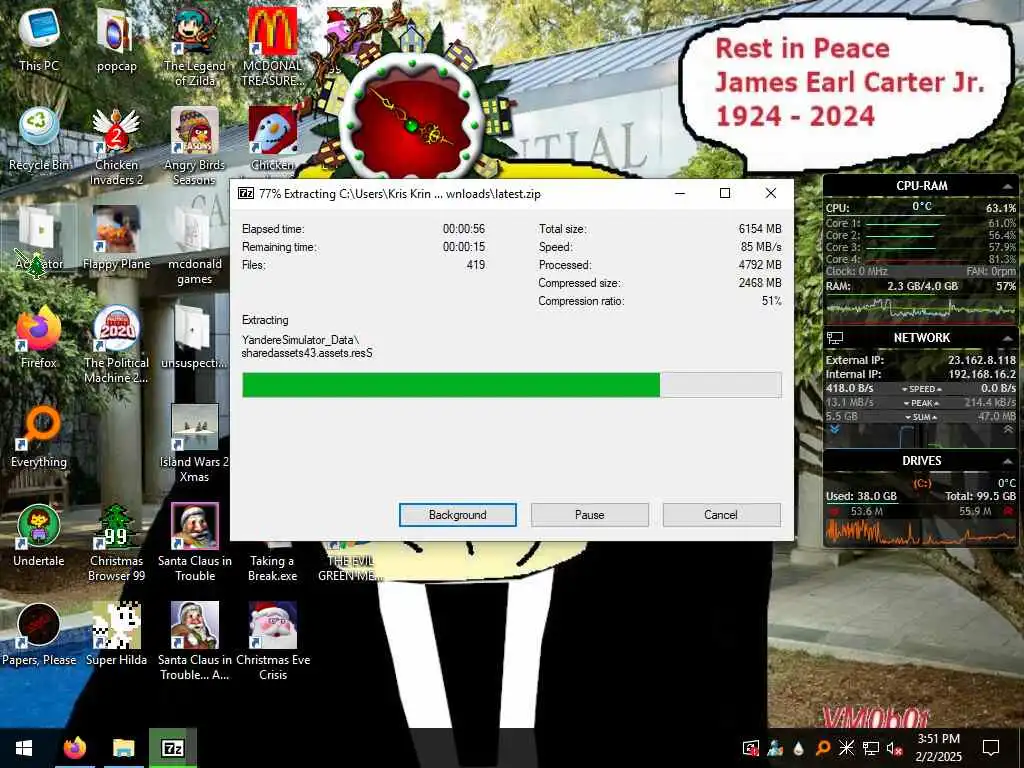Collapse the DRIVES gadget panel
This screenshot has width=1024, height=768.
point(1006,461)
